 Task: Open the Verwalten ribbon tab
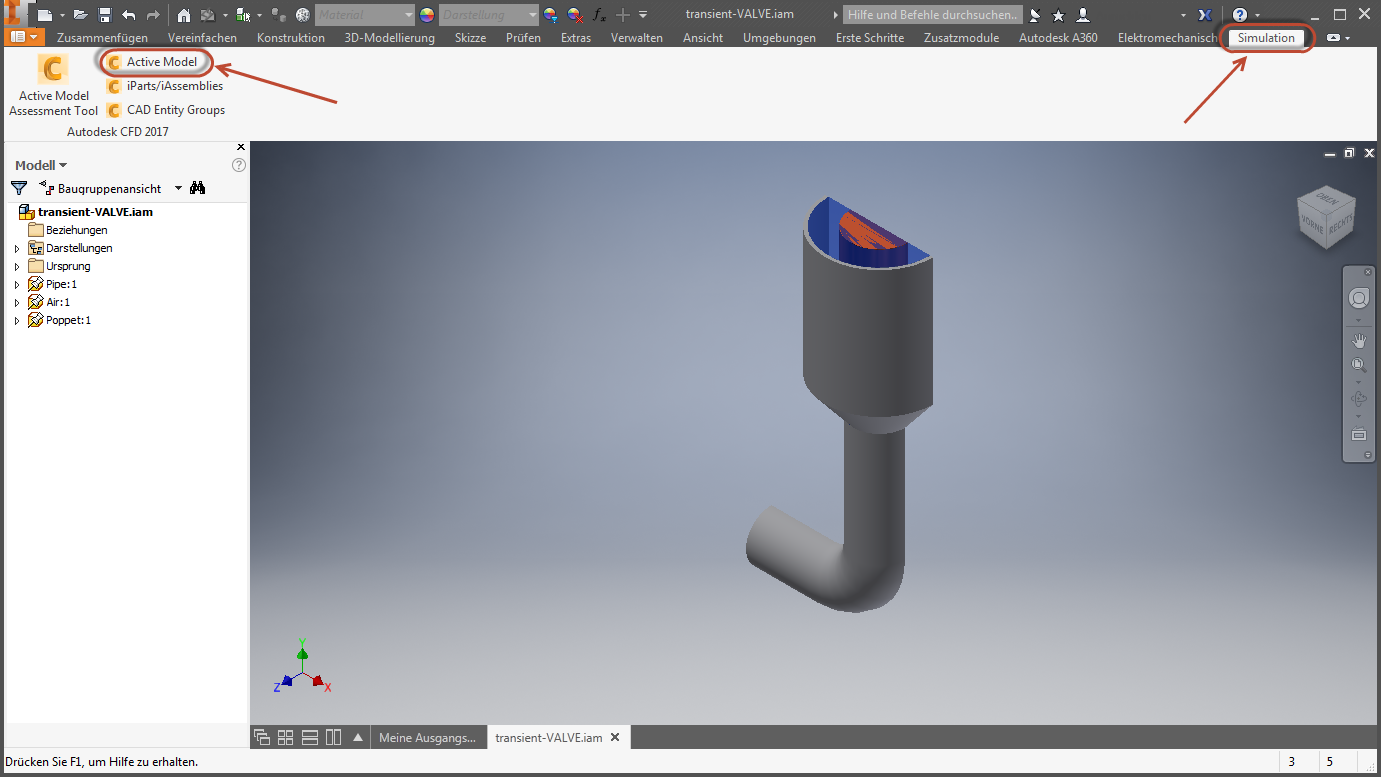pyautogui.click(x=637, y=38)
